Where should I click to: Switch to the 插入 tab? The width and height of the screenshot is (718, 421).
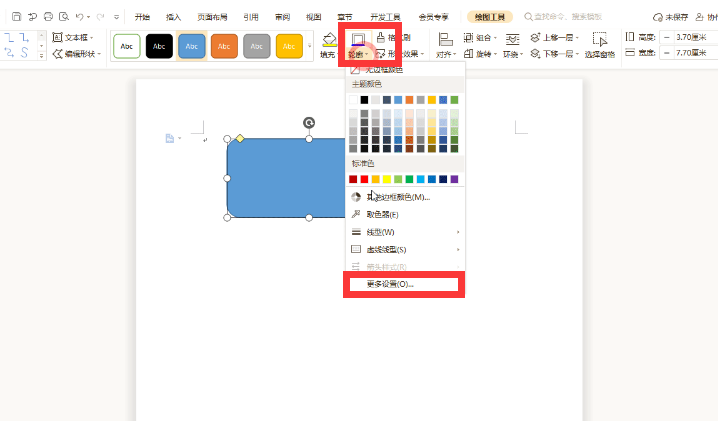(174, 17)
